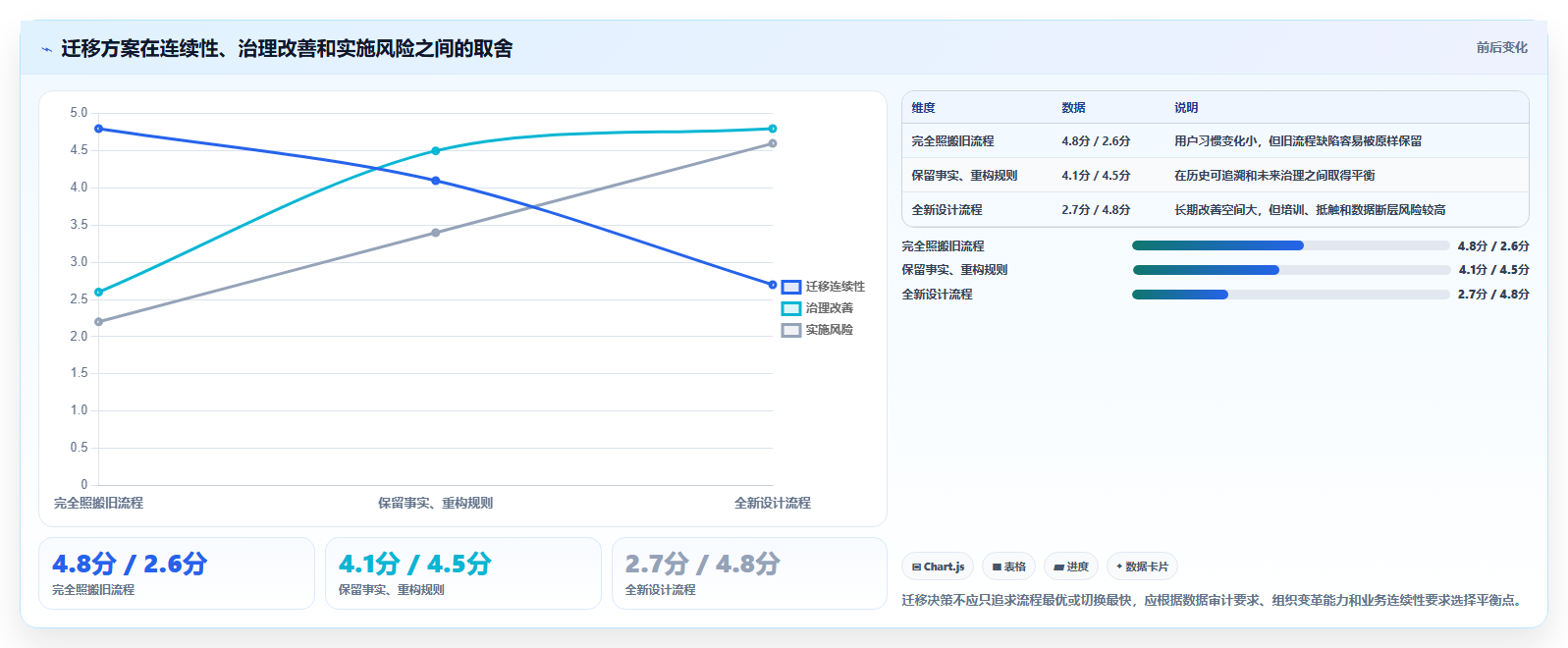Click the 前后变化 badge in the header
Screen dimensions: 1568x648
tap(1501, 47)
